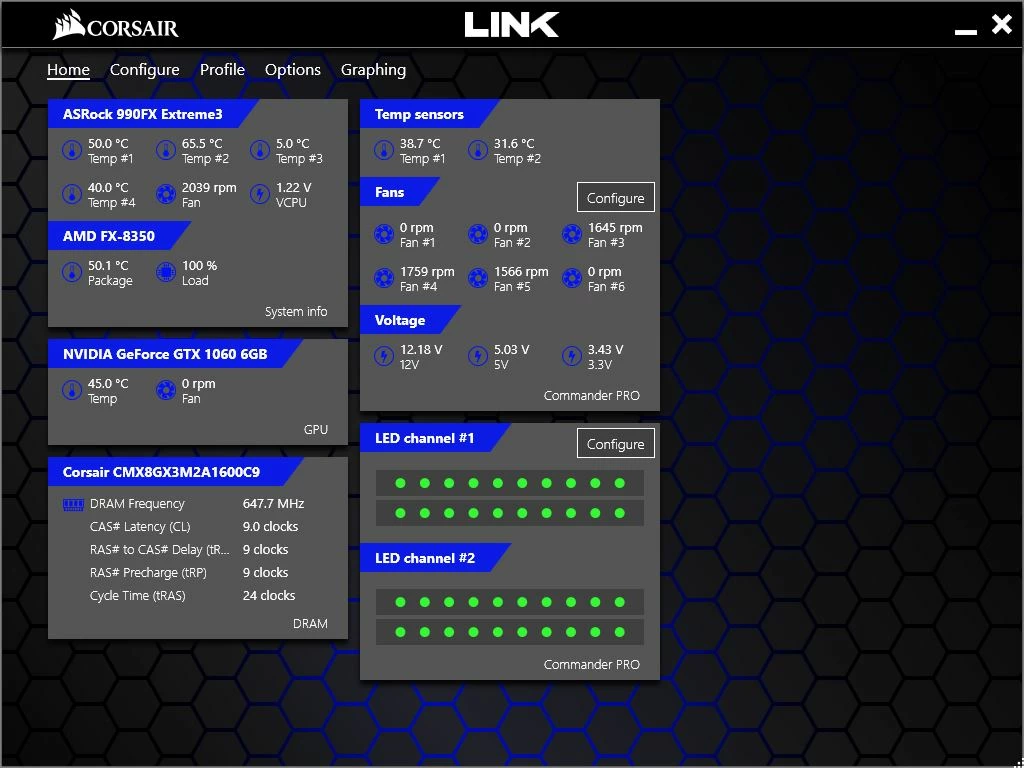Click the 31.6 °C Temp sensors thermometer icon

(478, 151)
